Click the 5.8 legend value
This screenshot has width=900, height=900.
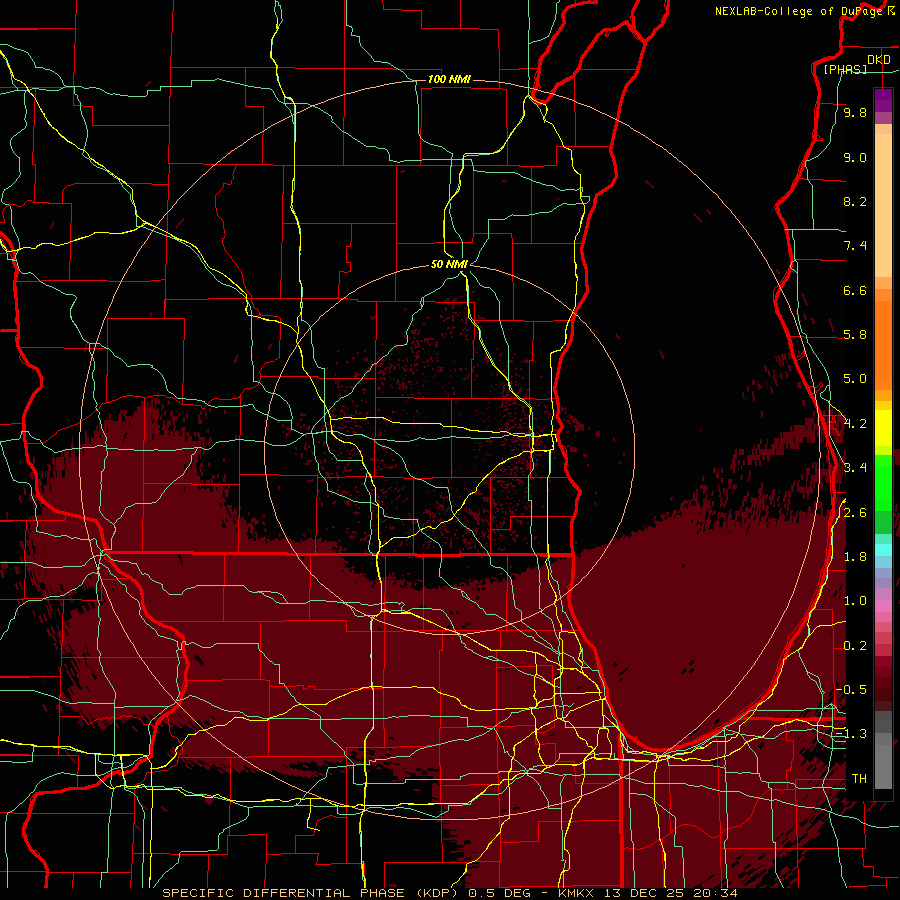pyautogui.click(x=855, y=335)
